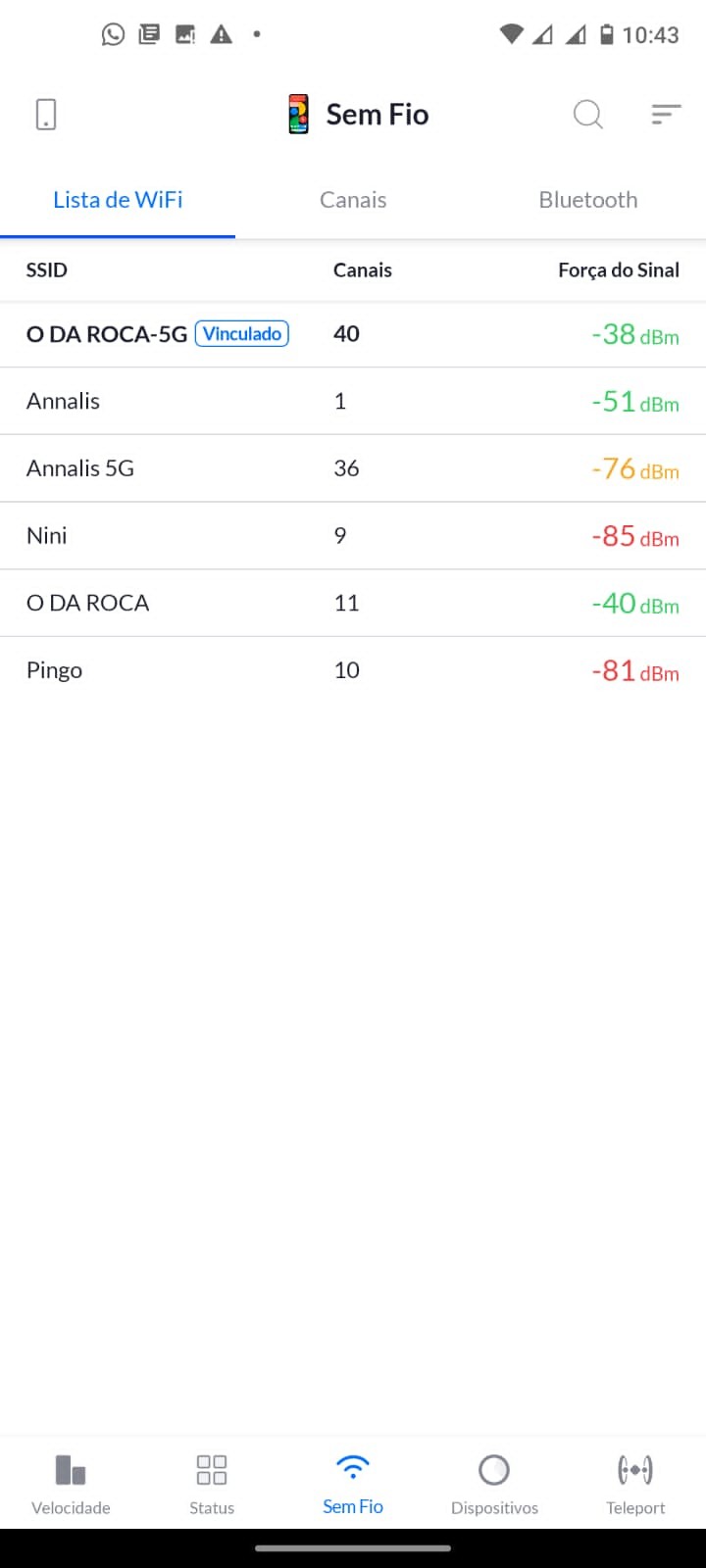706x1568 pixels.
Task: Open the Velocidade bottom tab
Action: pos(71,1484)
